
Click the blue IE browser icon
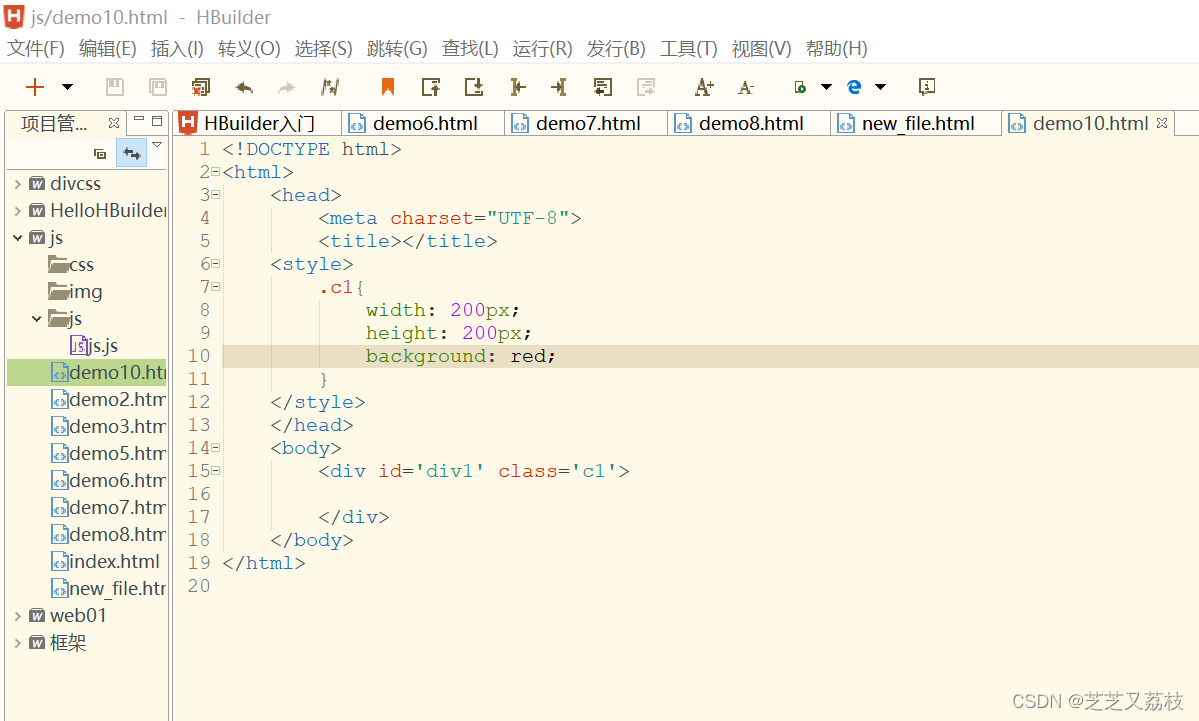tap(854, 87)
